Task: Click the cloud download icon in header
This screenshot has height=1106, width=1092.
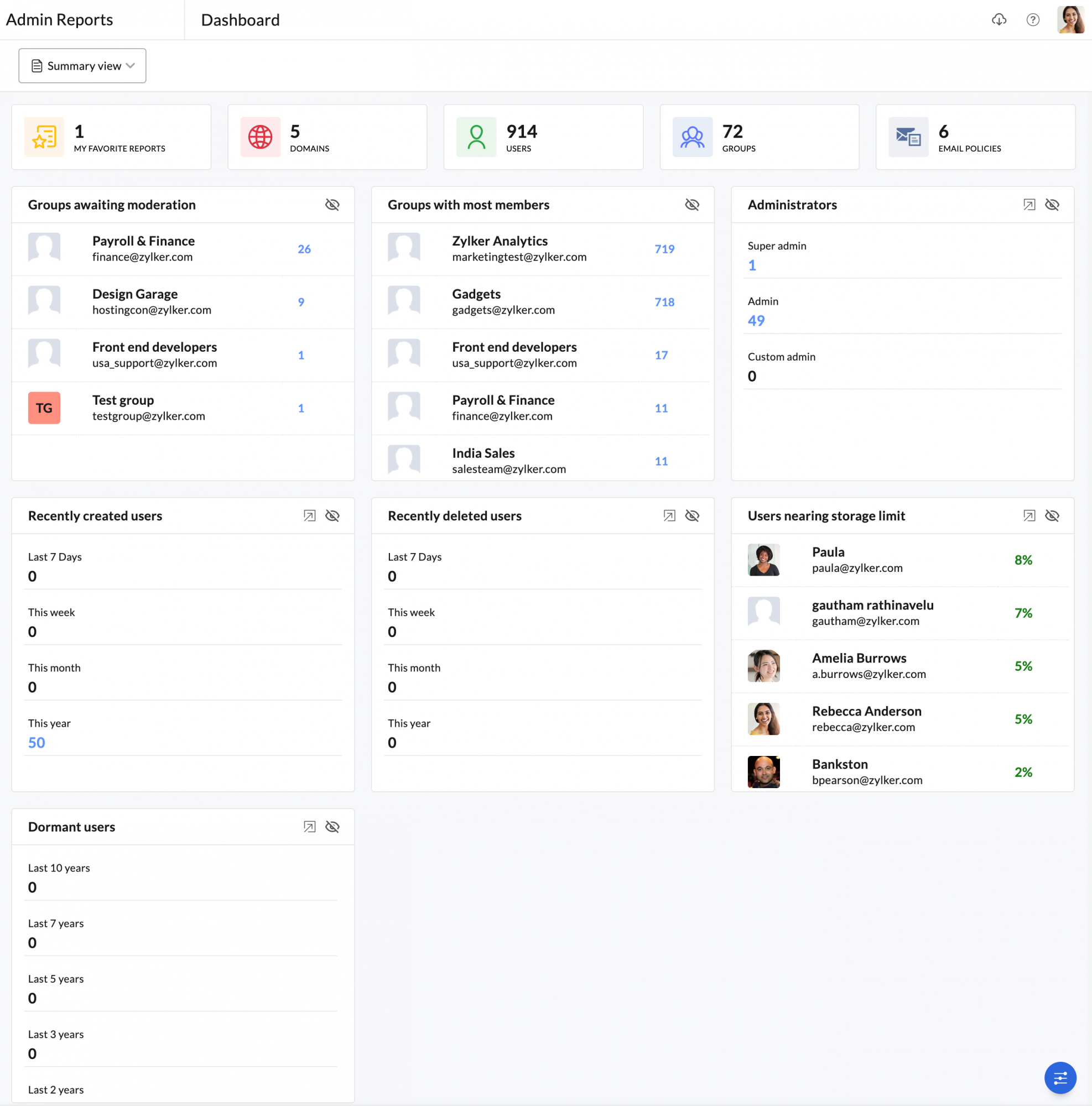Action: pyautogui.click(x=999, y=20)
